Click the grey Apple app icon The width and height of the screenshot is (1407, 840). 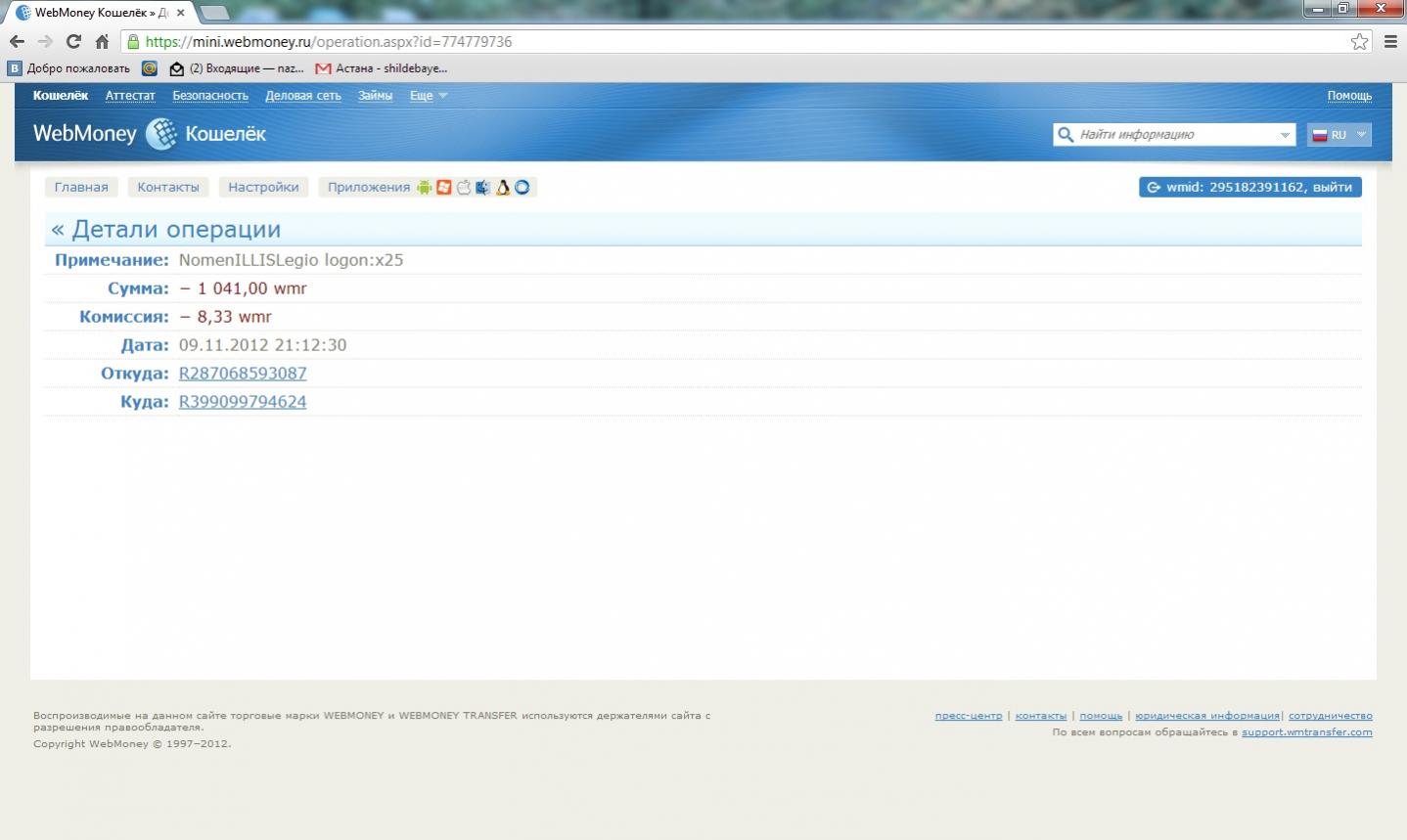pyautogui.click(x=464, y=188)
